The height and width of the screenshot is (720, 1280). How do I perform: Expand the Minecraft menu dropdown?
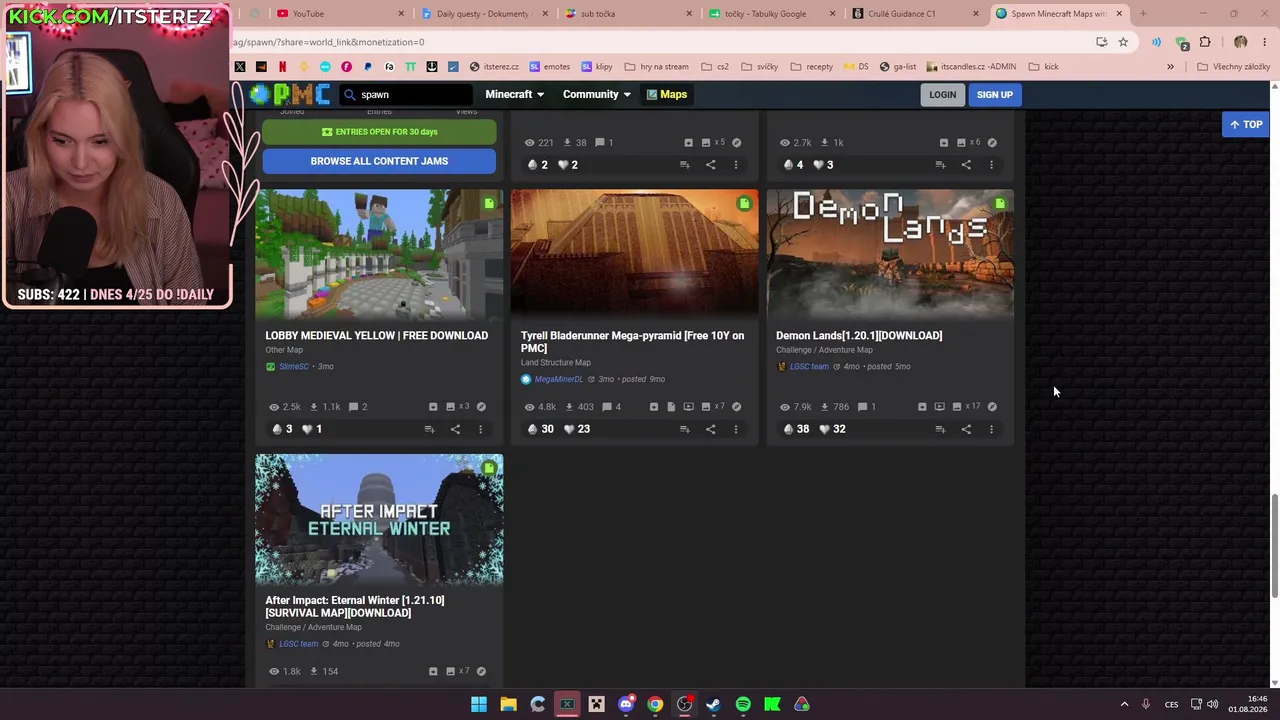pos(515,94)
